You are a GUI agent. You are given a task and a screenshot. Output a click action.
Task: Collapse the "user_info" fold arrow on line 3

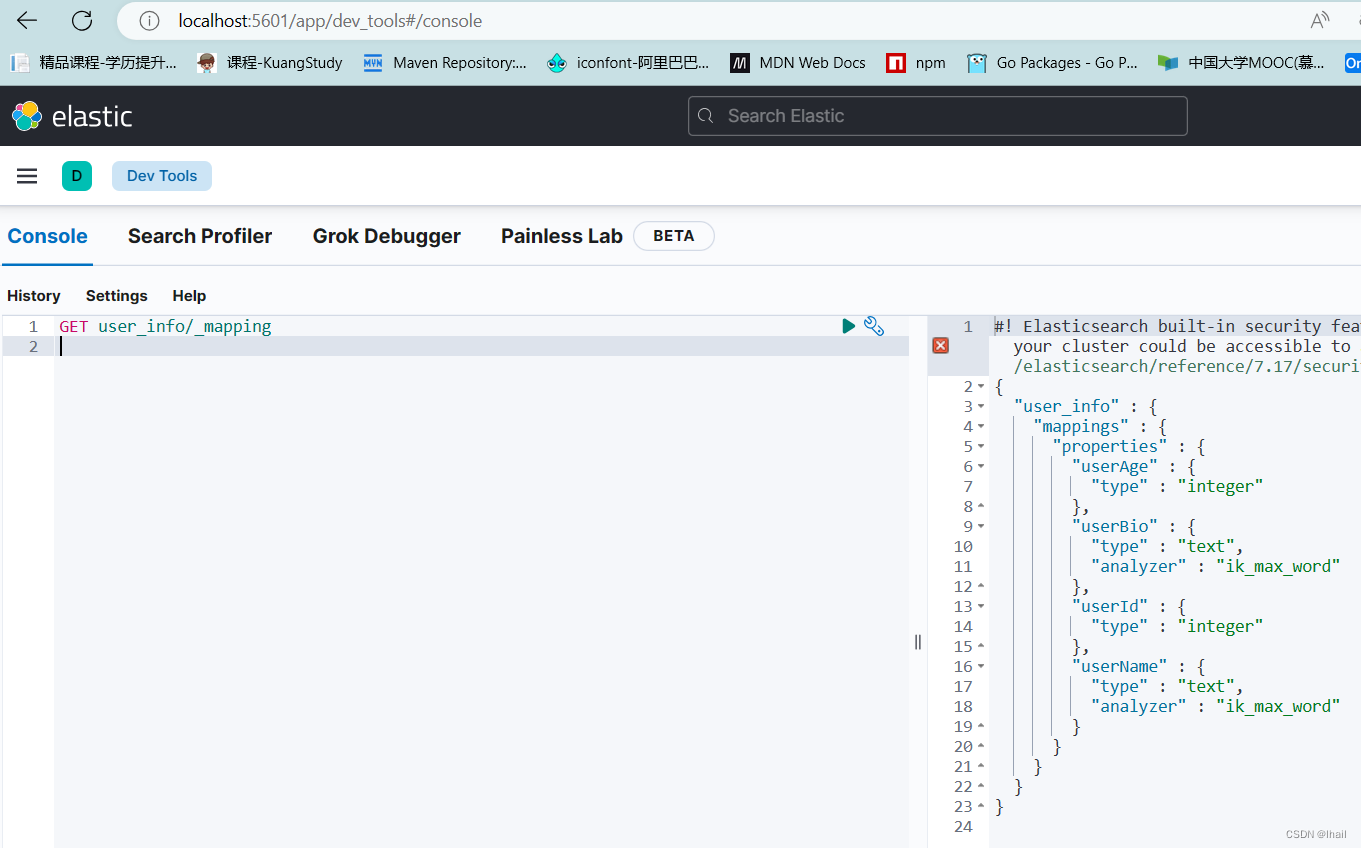point(981,407)
